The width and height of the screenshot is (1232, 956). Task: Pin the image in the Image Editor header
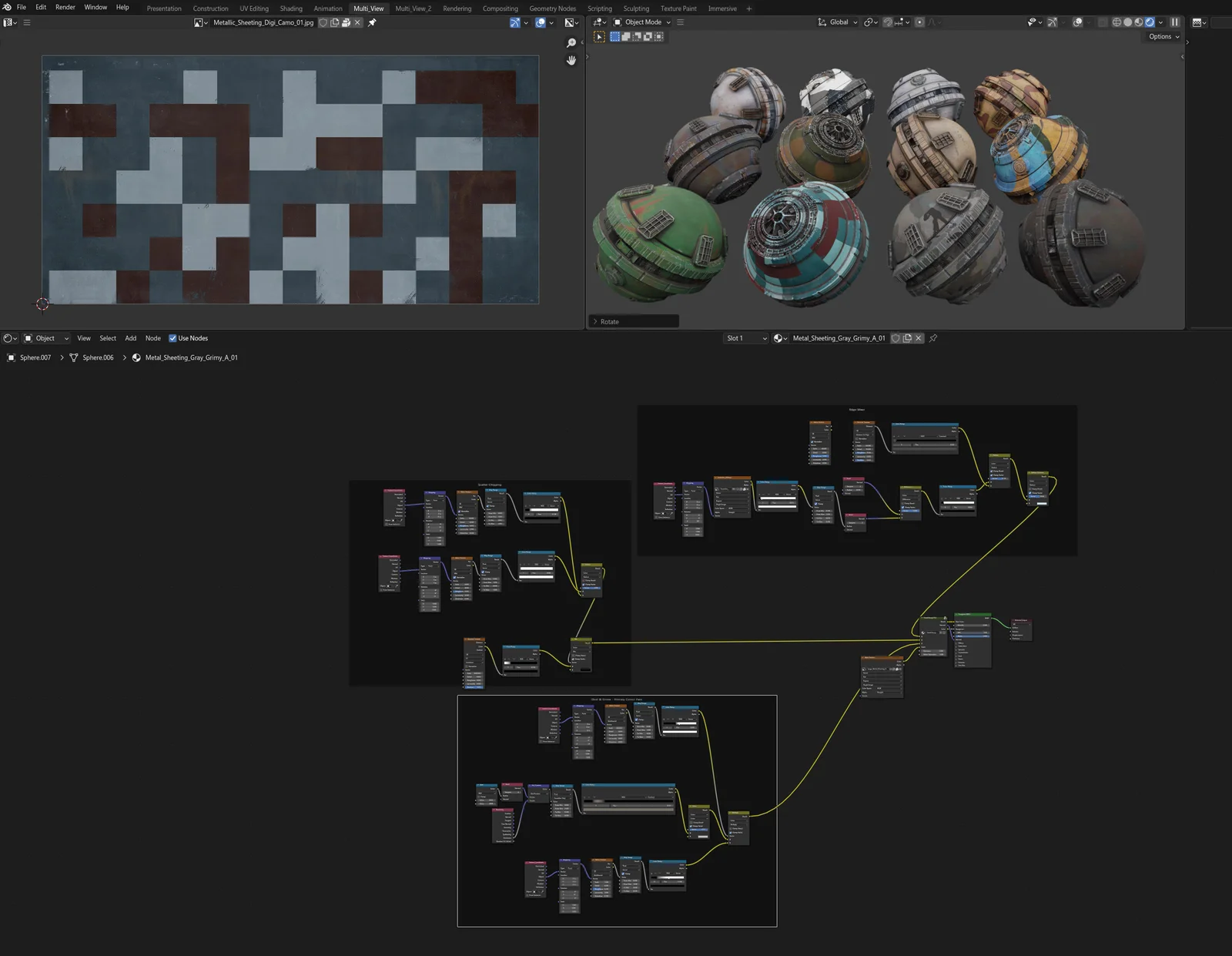tap(371, 22)
